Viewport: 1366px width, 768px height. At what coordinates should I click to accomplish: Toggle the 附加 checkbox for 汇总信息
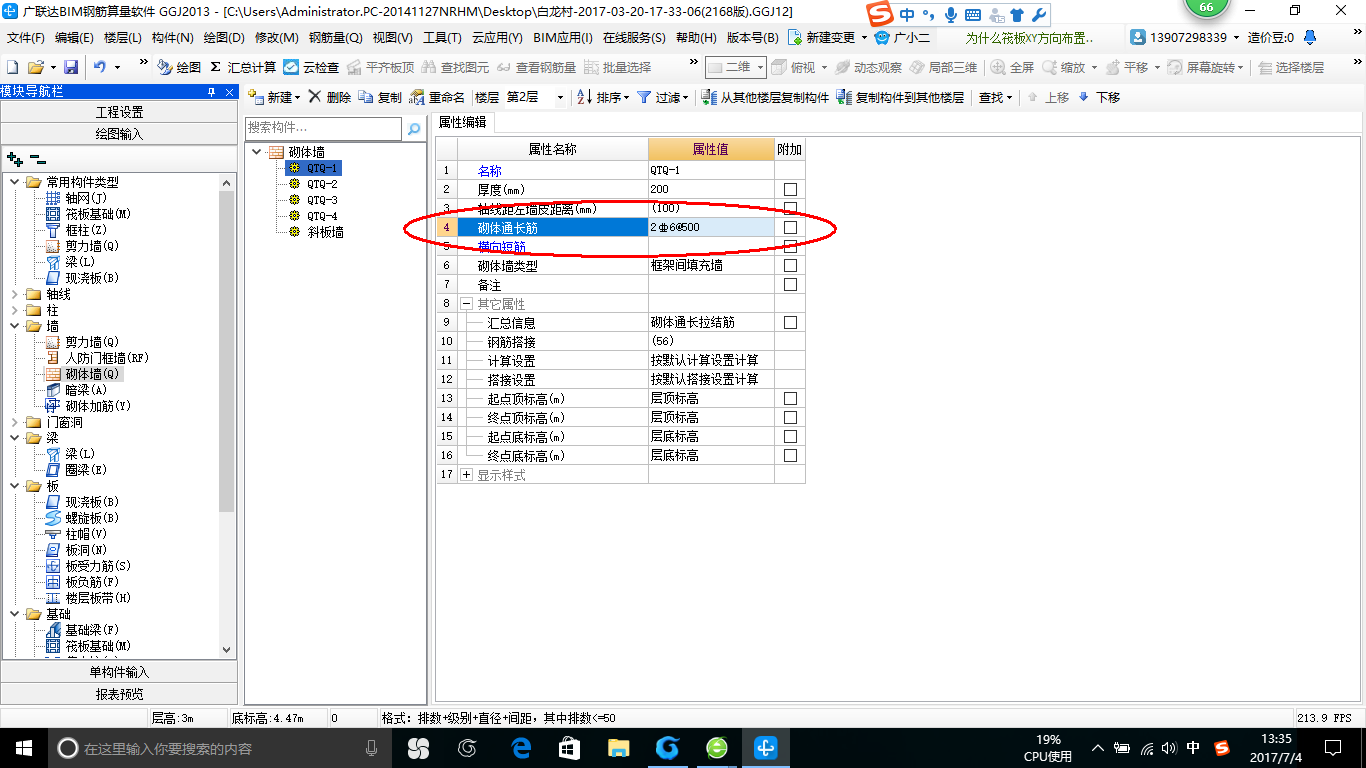[790, 323]
